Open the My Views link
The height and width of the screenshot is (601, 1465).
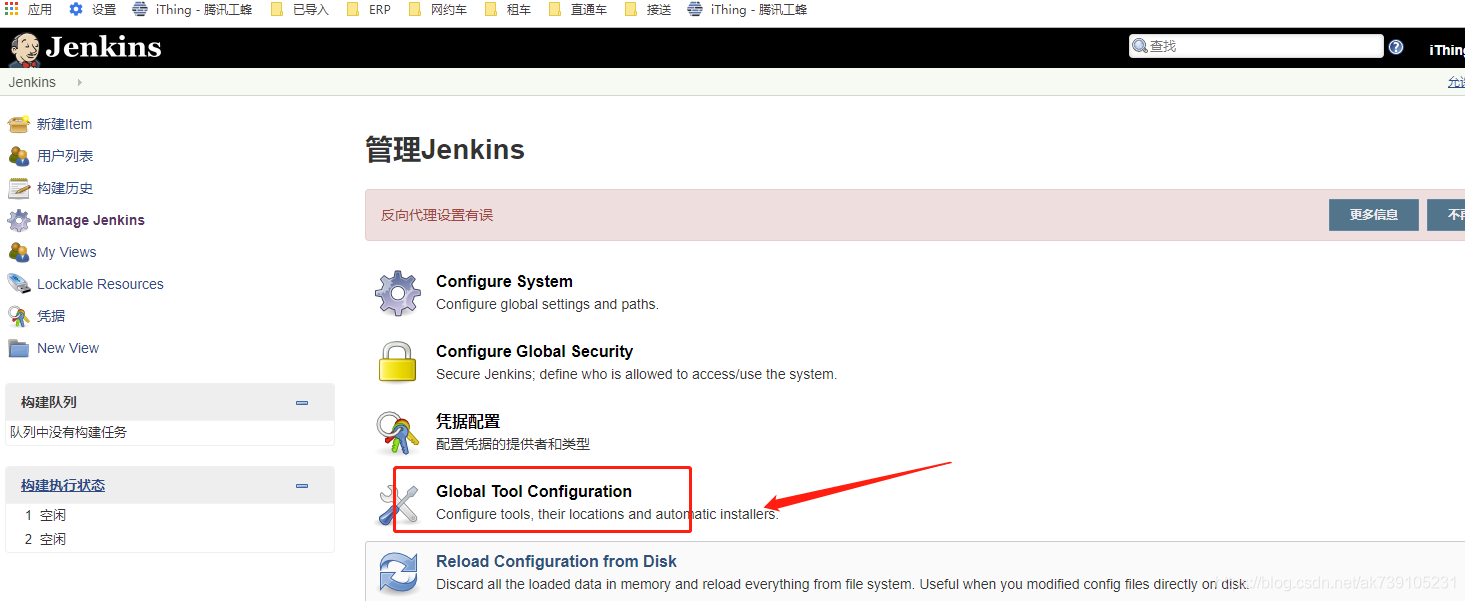coord(67,252)
